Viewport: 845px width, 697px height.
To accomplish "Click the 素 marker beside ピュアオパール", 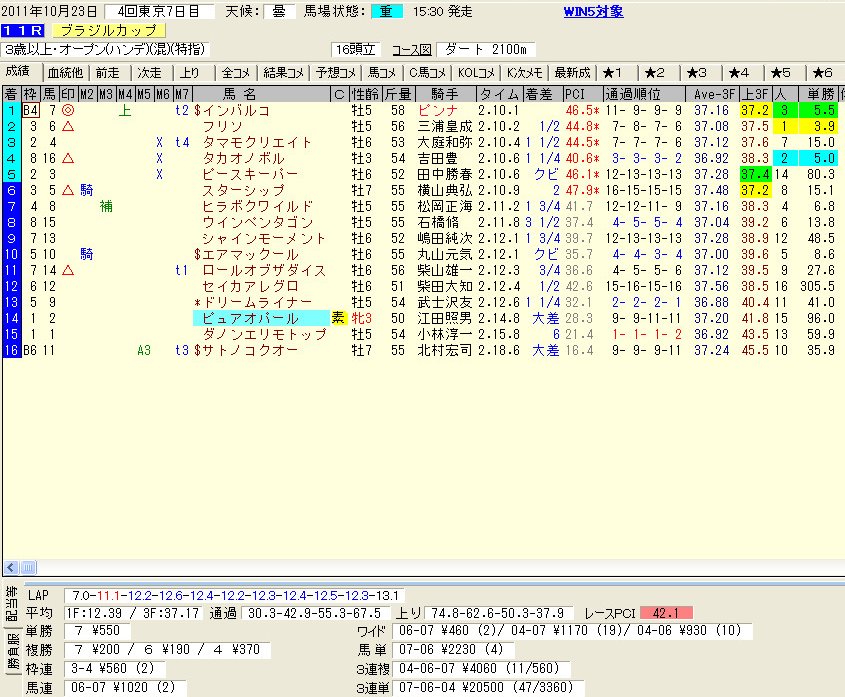I will pos(338,318).
